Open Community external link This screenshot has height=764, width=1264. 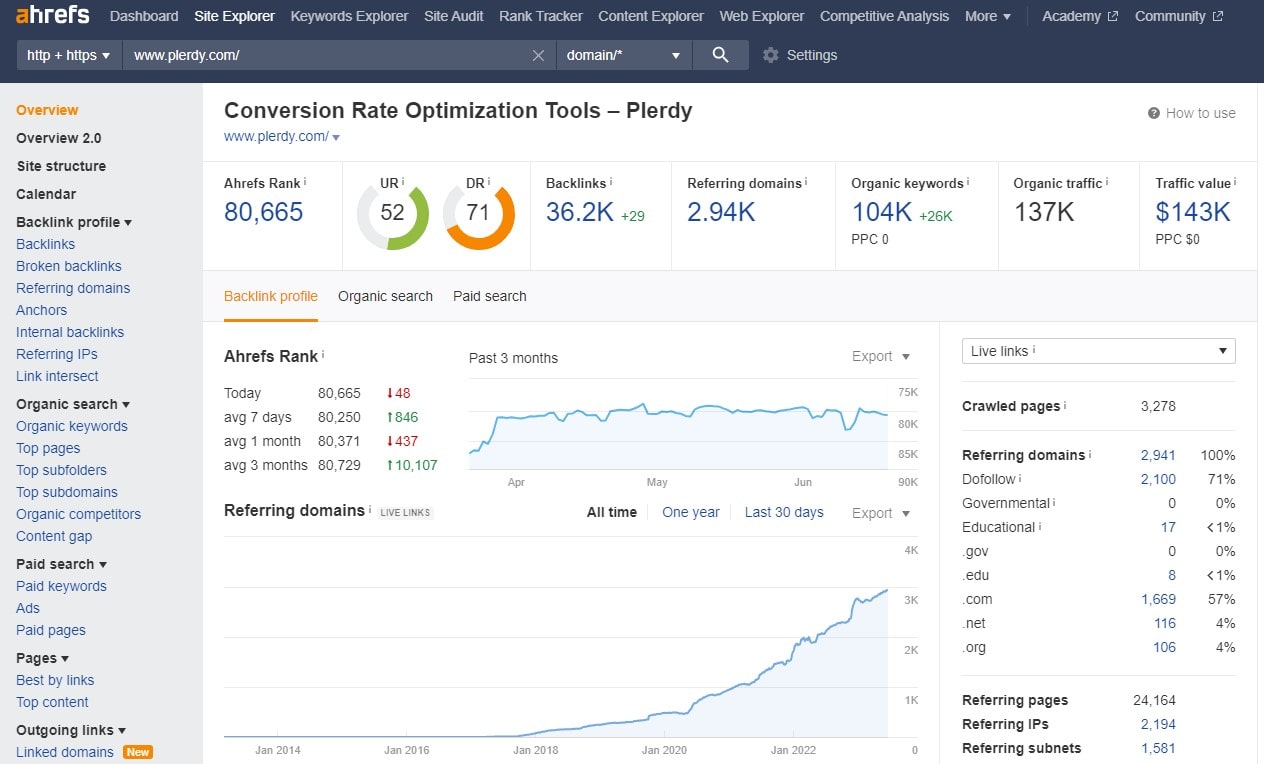pyautogui.click(x=1179, y=16)
